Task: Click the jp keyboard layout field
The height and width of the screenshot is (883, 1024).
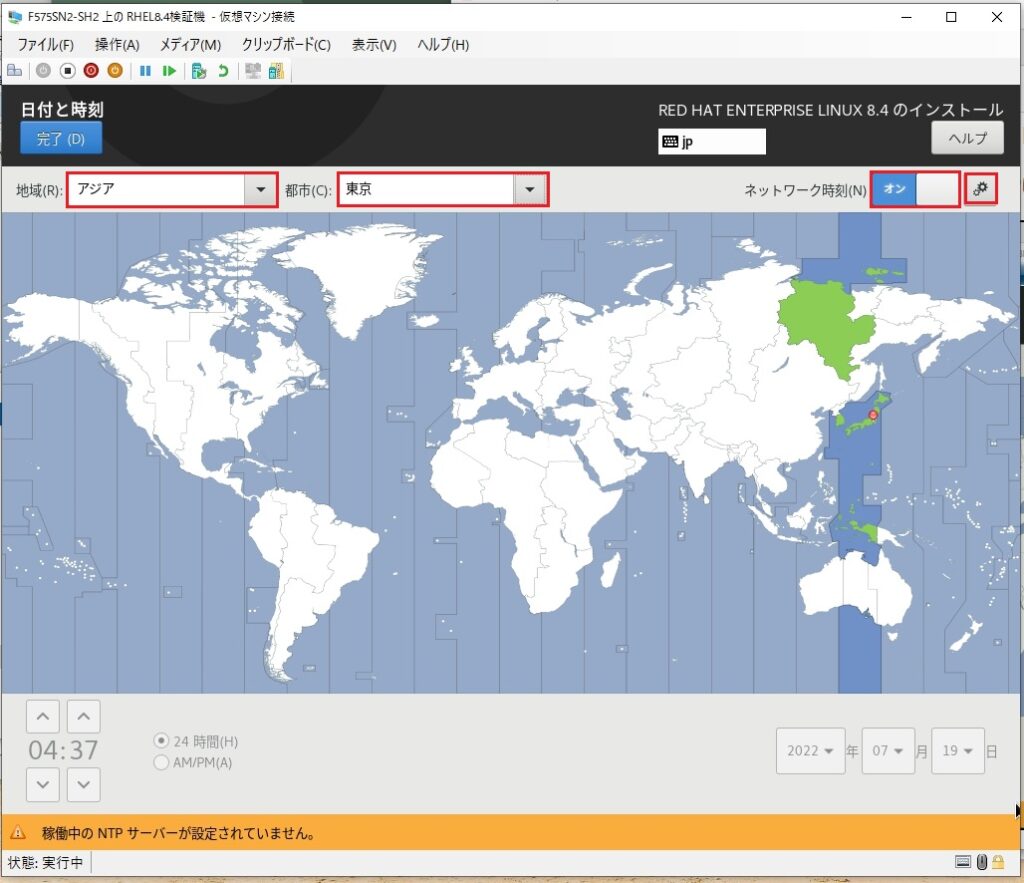Action: point(712,142)
